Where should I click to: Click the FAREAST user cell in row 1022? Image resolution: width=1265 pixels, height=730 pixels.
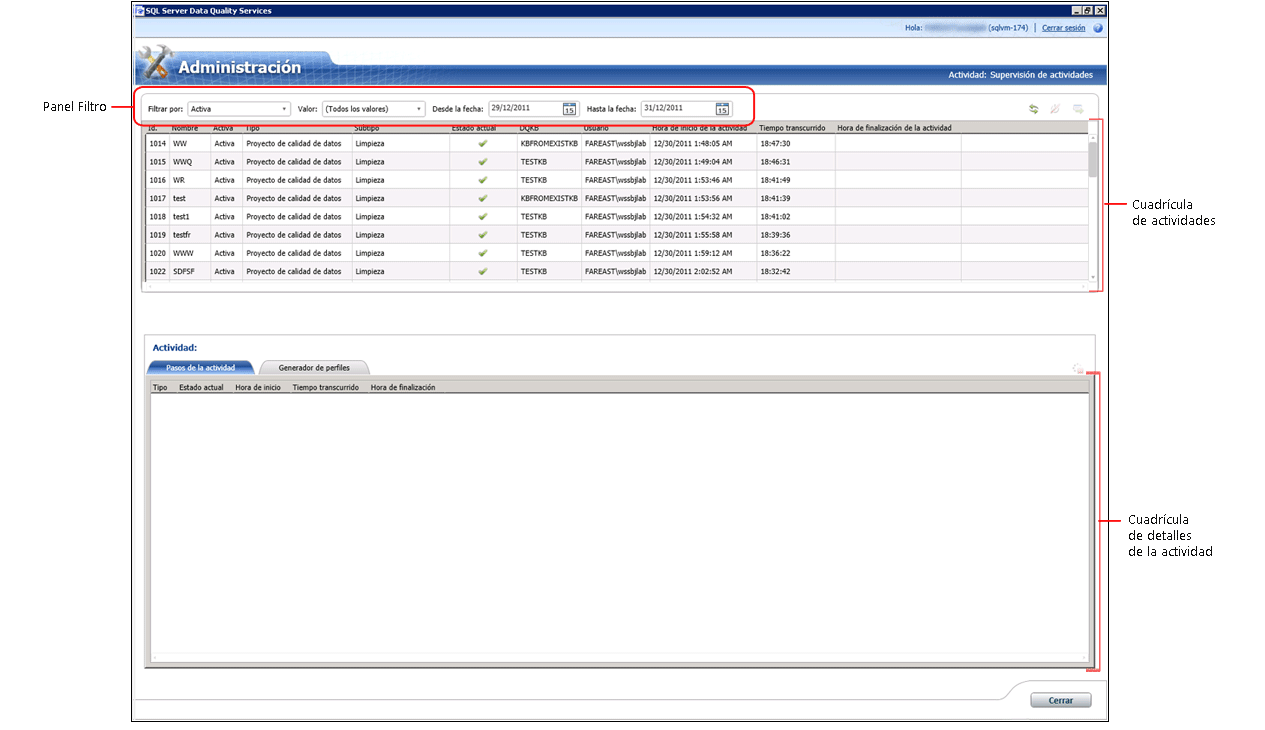tap(616, 271)
